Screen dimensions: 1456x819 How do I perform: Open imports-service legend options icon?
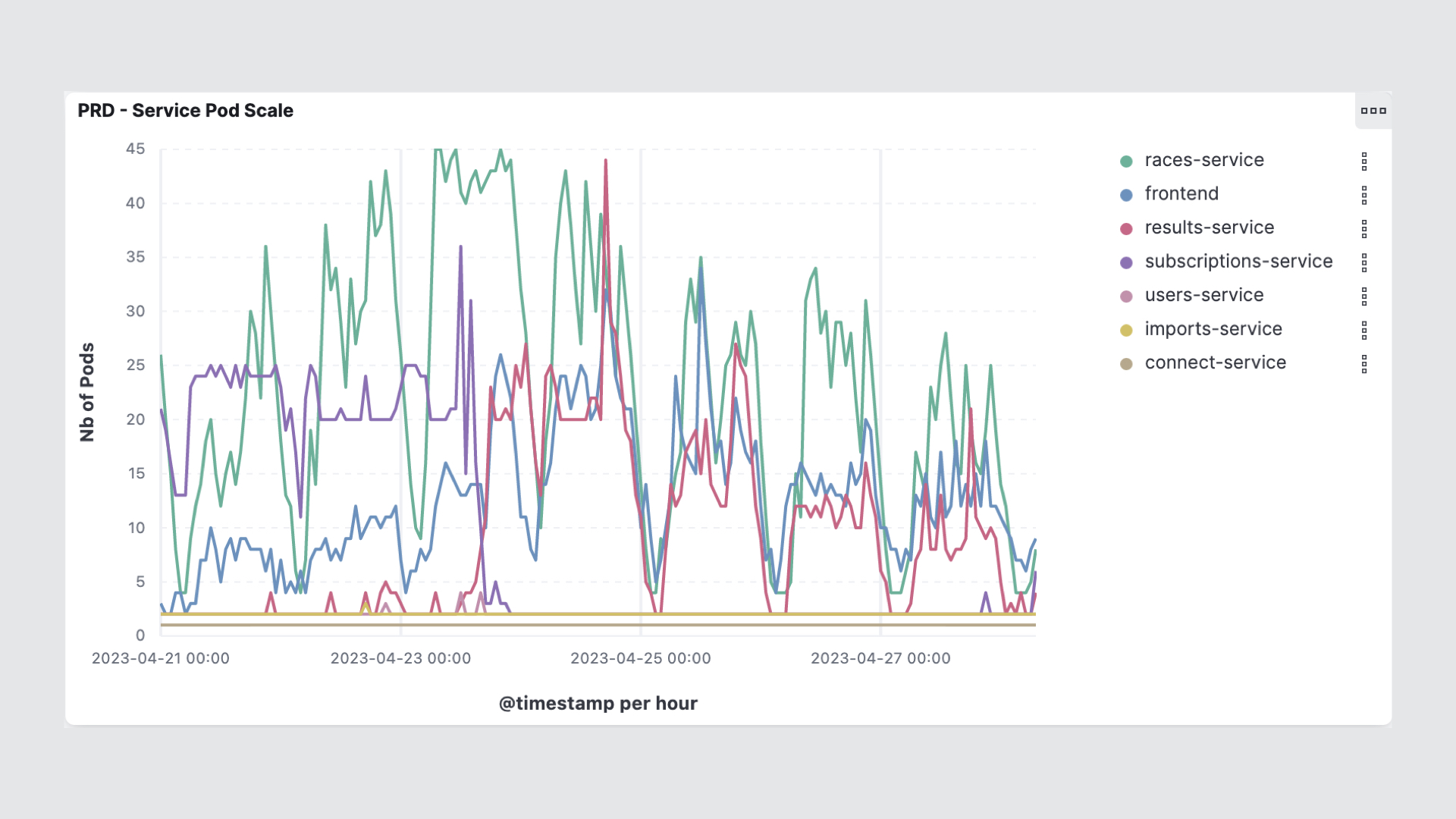(1364, 330)
